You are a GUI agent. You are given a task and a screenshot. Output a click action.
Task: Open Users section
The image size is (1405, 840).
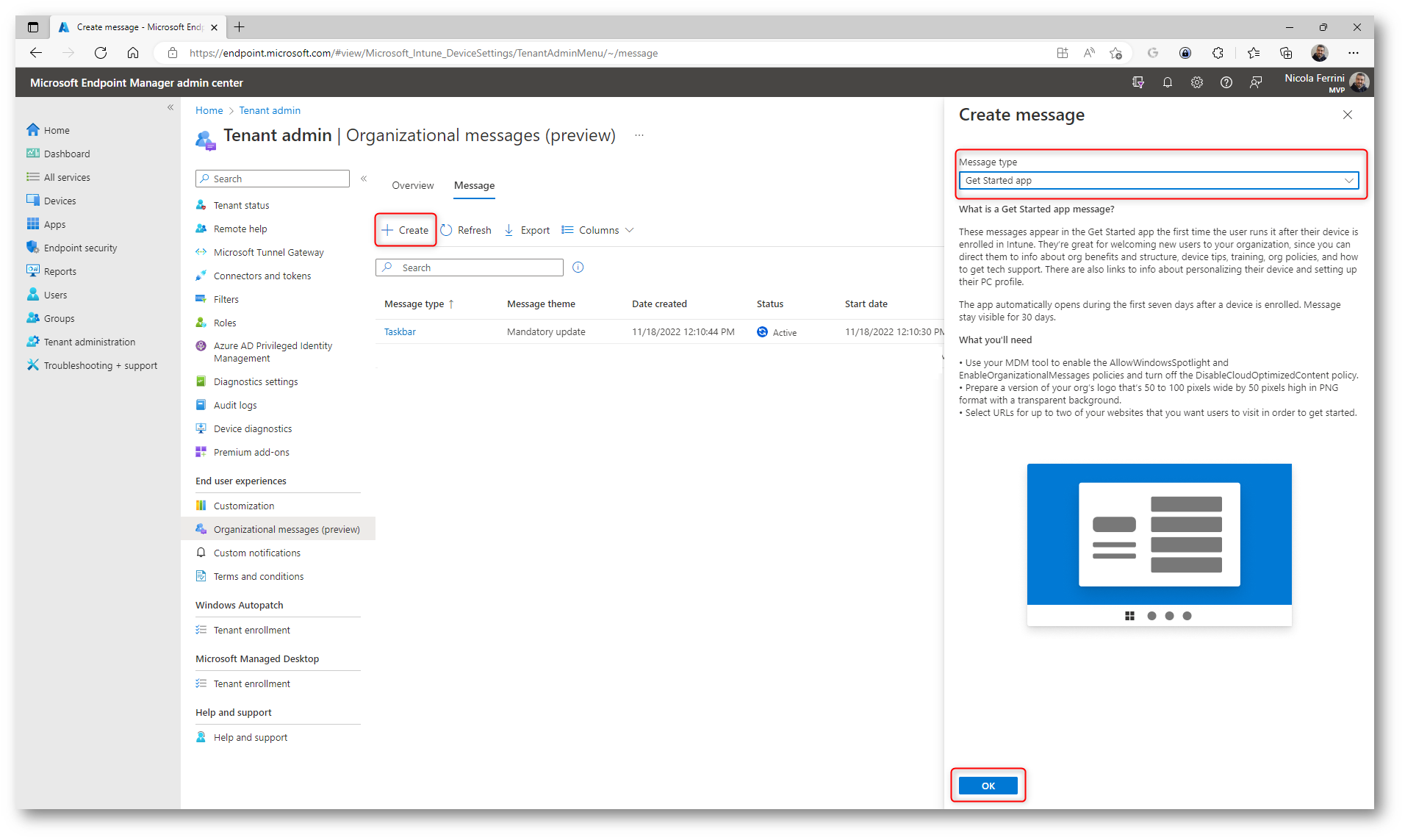click(47, 295)
